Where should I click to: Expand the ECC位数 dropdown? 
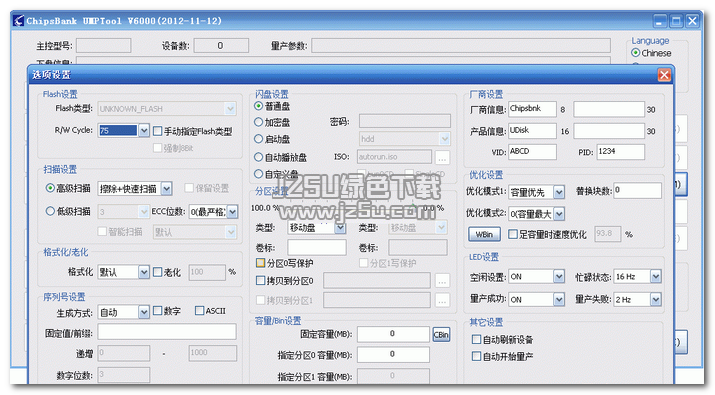tap(232, 212)
